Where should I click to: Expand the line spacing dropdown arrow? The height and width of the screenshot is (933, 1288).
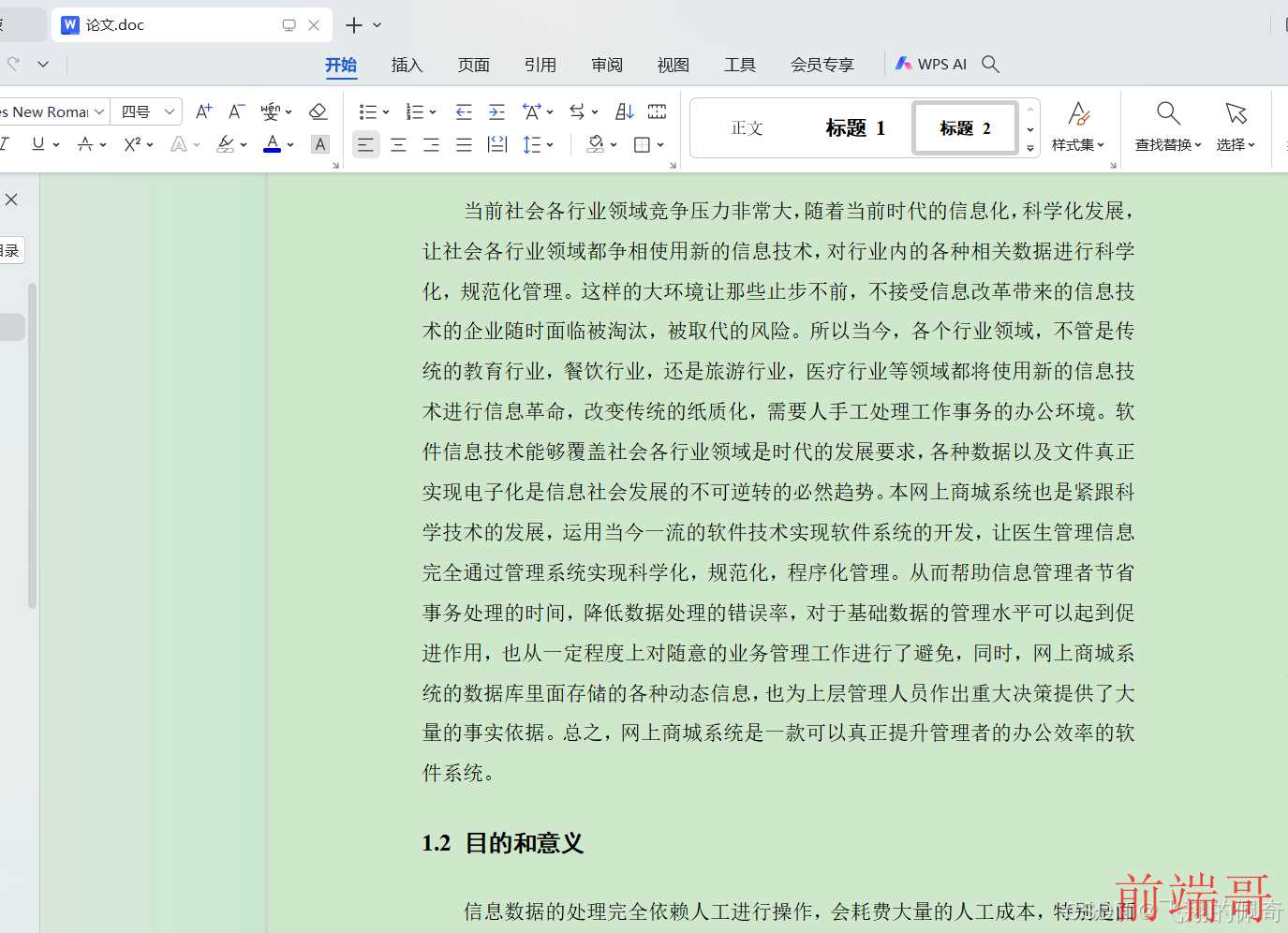[550, 145]
